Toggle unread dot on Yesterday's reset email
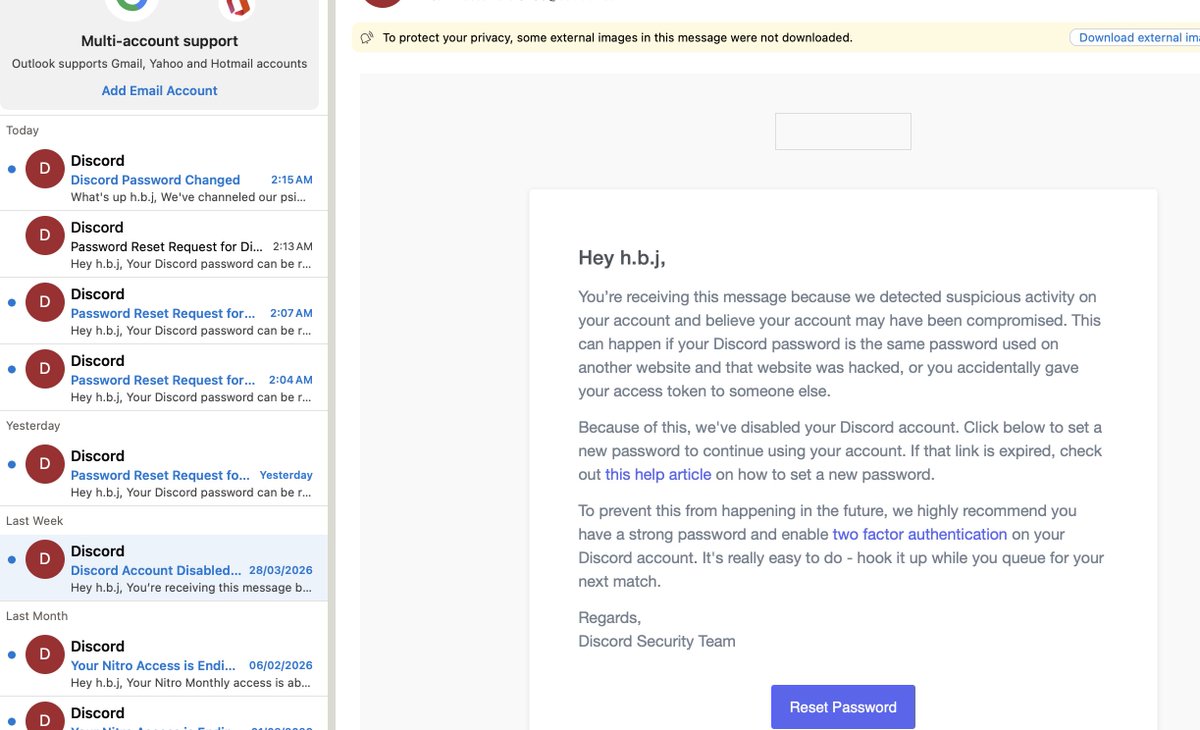Screen dimensions: 1200x730 point(11,465)
